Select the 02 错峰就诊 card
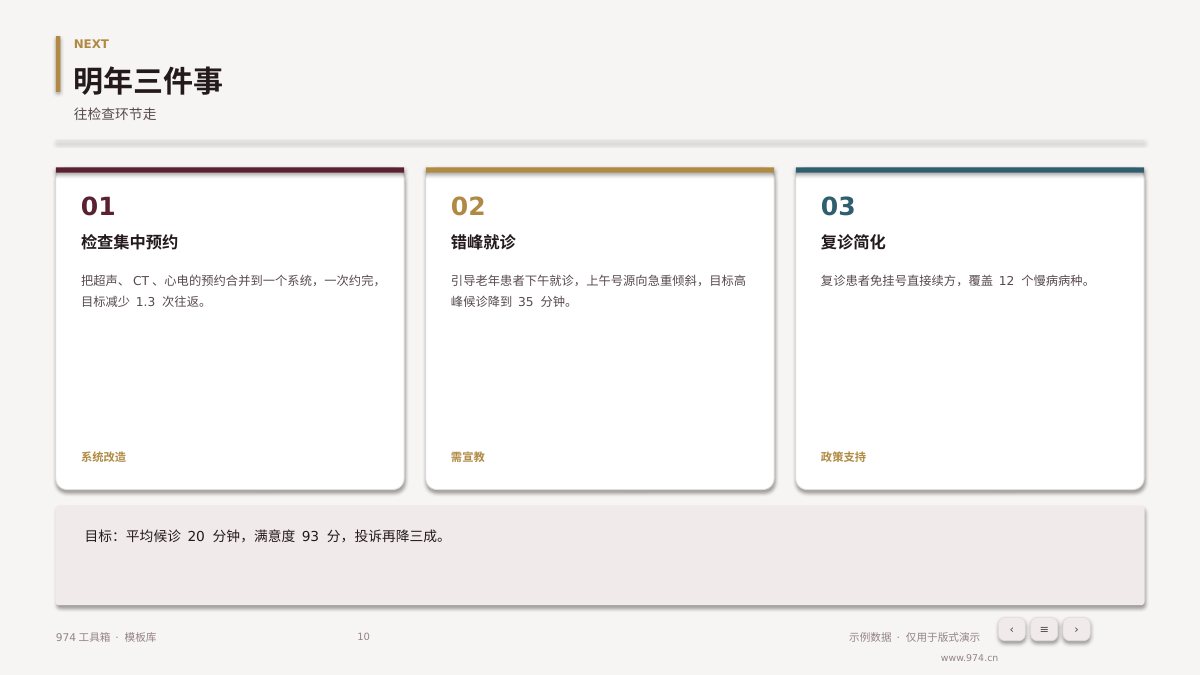This screenshot has height=675, width=1200. click(x=600, y=329)
